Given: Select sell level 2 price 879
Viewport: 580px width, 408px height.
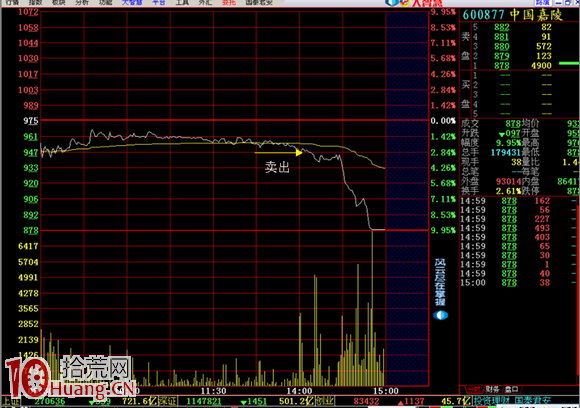Looking at the screenshot, I should click(x=502, y=56).
